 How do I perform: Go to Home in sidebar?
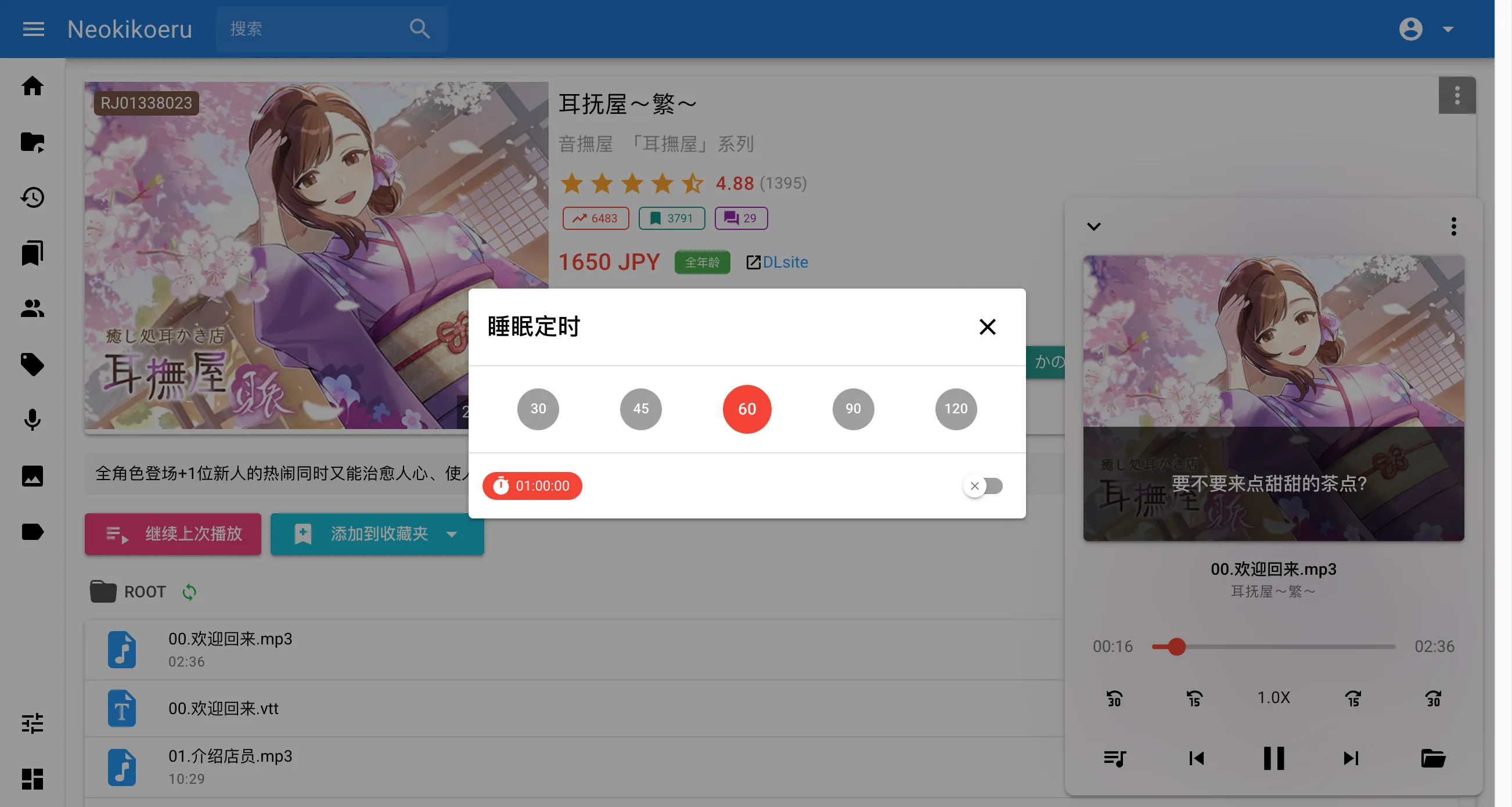point(33,86)
